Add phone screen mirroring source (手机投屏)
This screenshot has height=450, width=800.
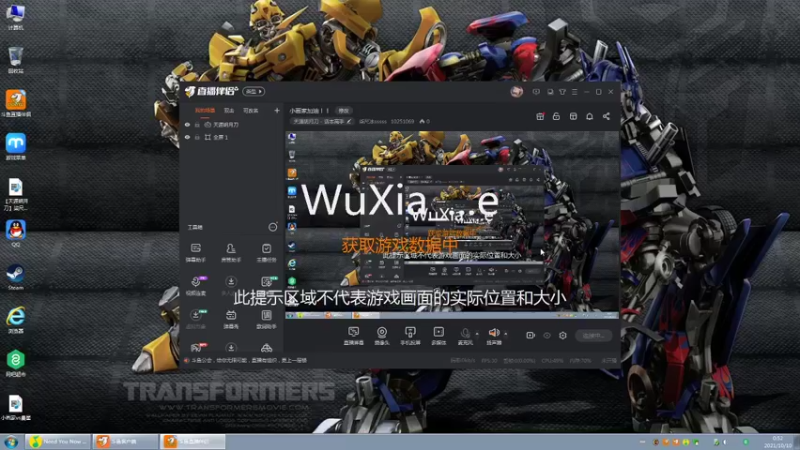click(x=410, y=336)
